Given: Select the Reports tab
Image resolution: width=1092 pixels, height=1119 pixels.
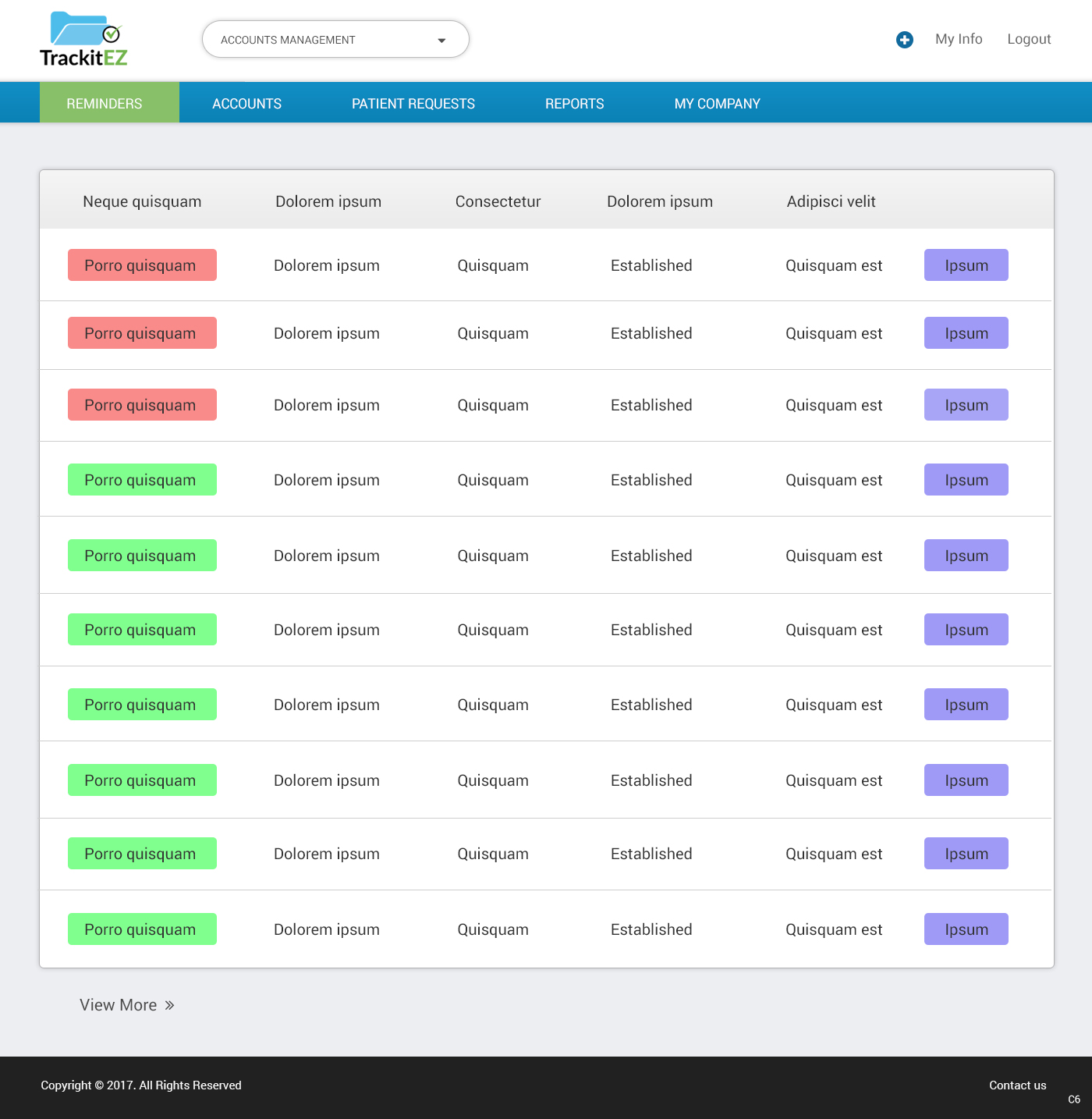Looking at the screenshot, I should tap(574, 104).
